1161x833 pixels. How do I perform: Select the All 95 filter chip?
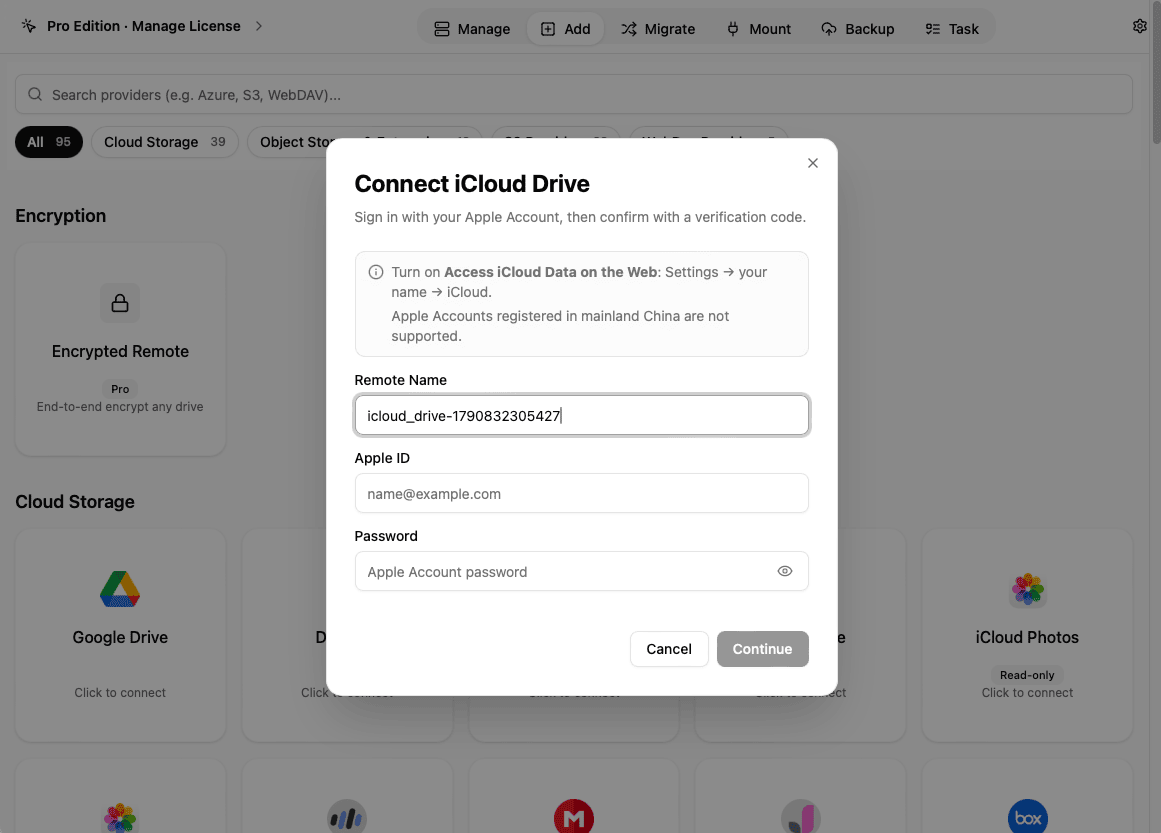(49, 142)
